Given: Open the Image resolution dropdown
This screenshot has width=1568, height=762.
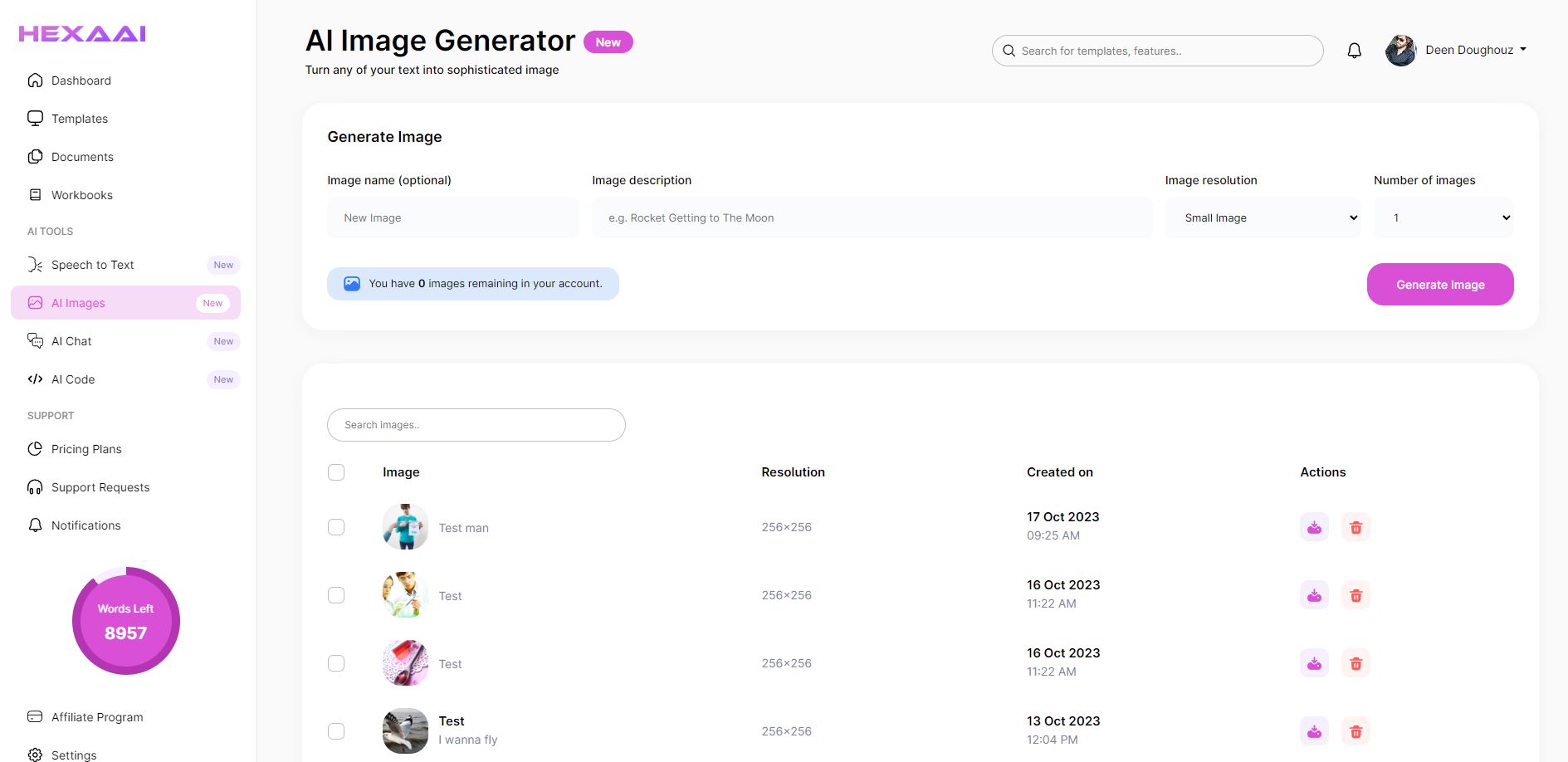Looking at the screenshot, I should coord(1263,217).
